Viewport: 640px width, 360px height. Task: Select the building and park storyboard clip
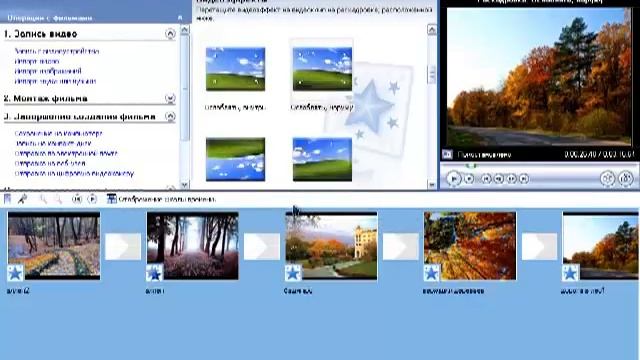click(331, 245)
